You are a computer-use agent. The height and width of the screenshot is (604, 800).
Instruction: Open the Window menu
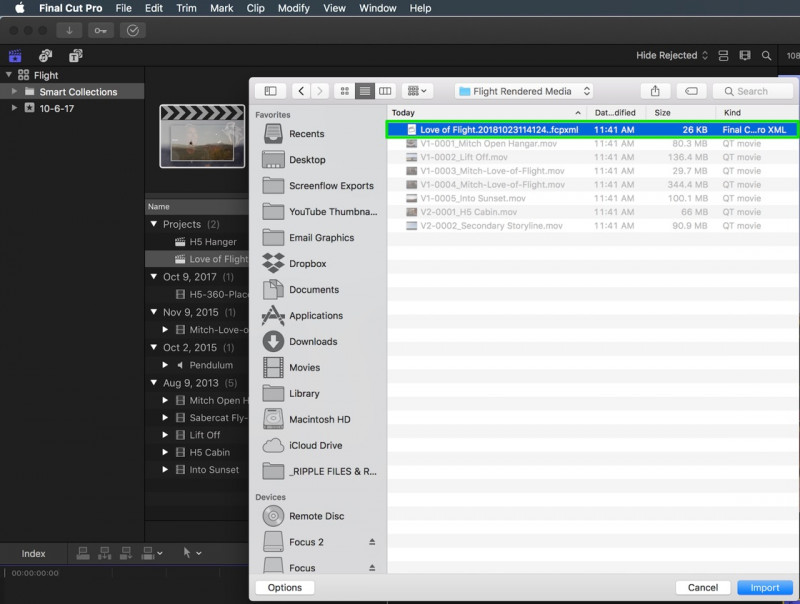pyautogui.click(x=378, y=8)
